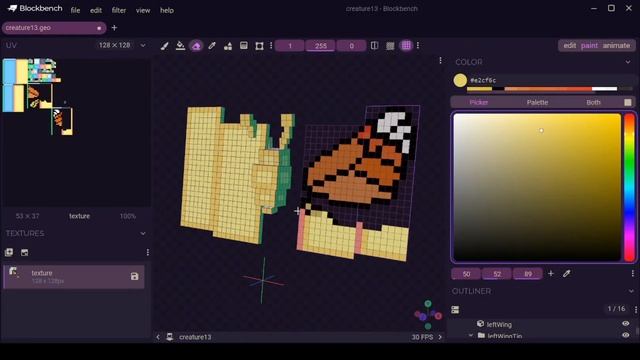Select the Paint Brush tool
This screenshot has height=360, width=640.
[164, 46]
